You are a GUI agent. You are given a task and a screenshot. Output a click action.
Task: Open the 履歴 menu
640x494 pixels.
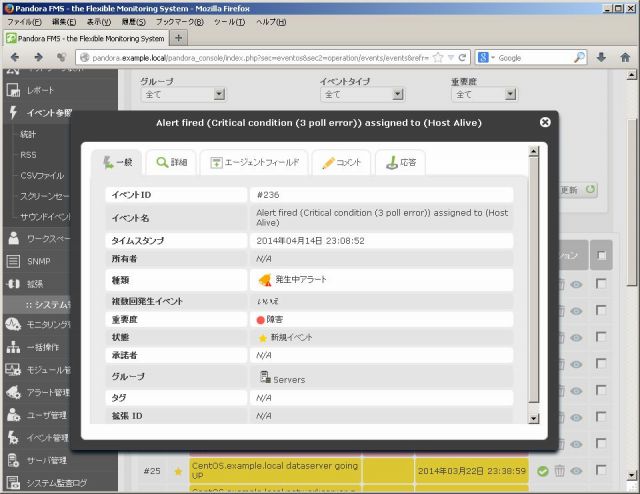[133, 22]
